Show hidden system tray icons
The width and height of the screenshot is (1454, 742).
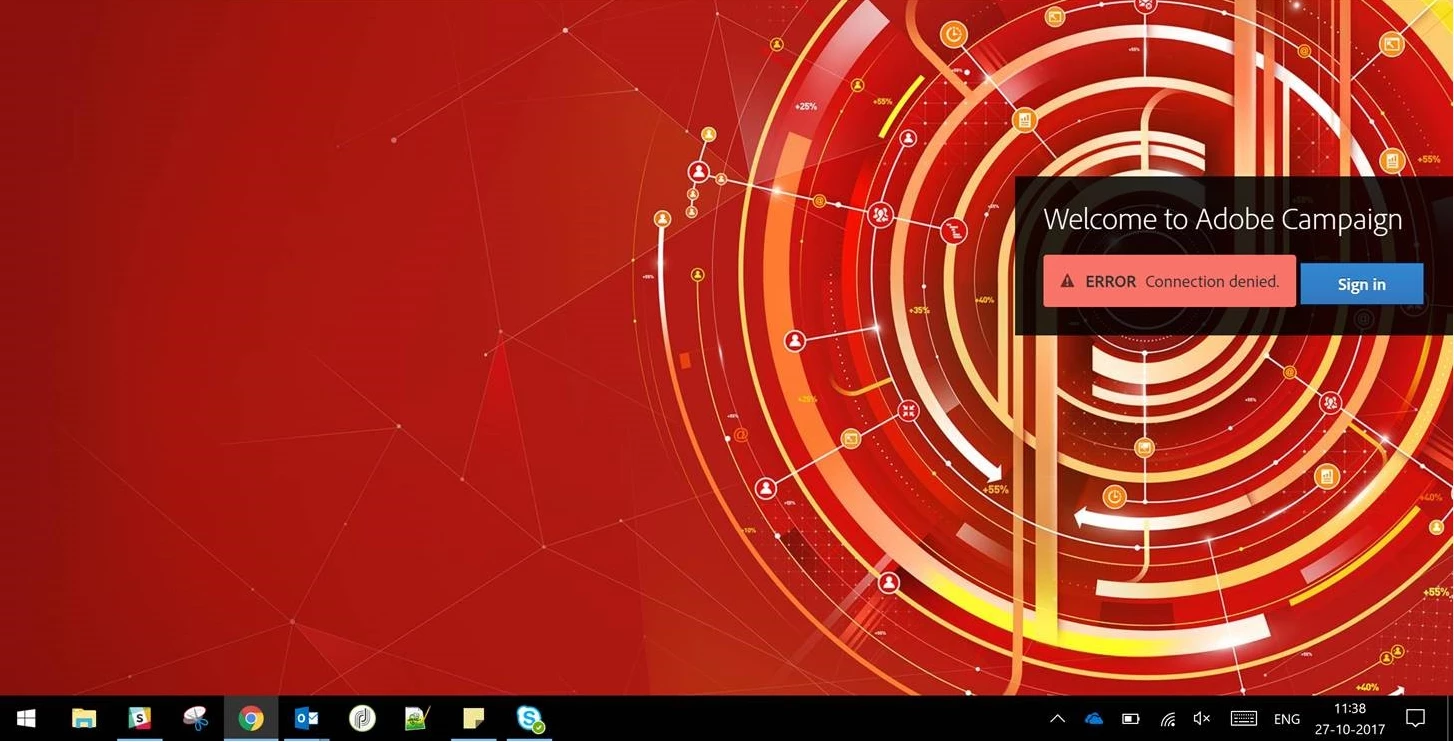tap(1057, 719)
